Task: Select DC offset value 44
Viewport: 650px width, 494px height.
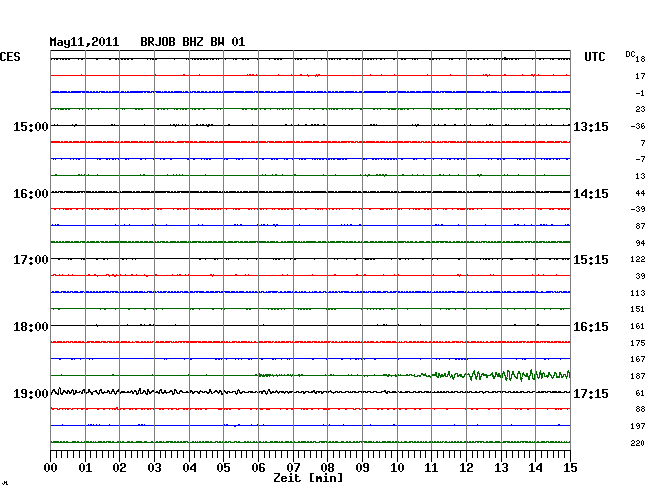Action: click(x=640, y=193)
